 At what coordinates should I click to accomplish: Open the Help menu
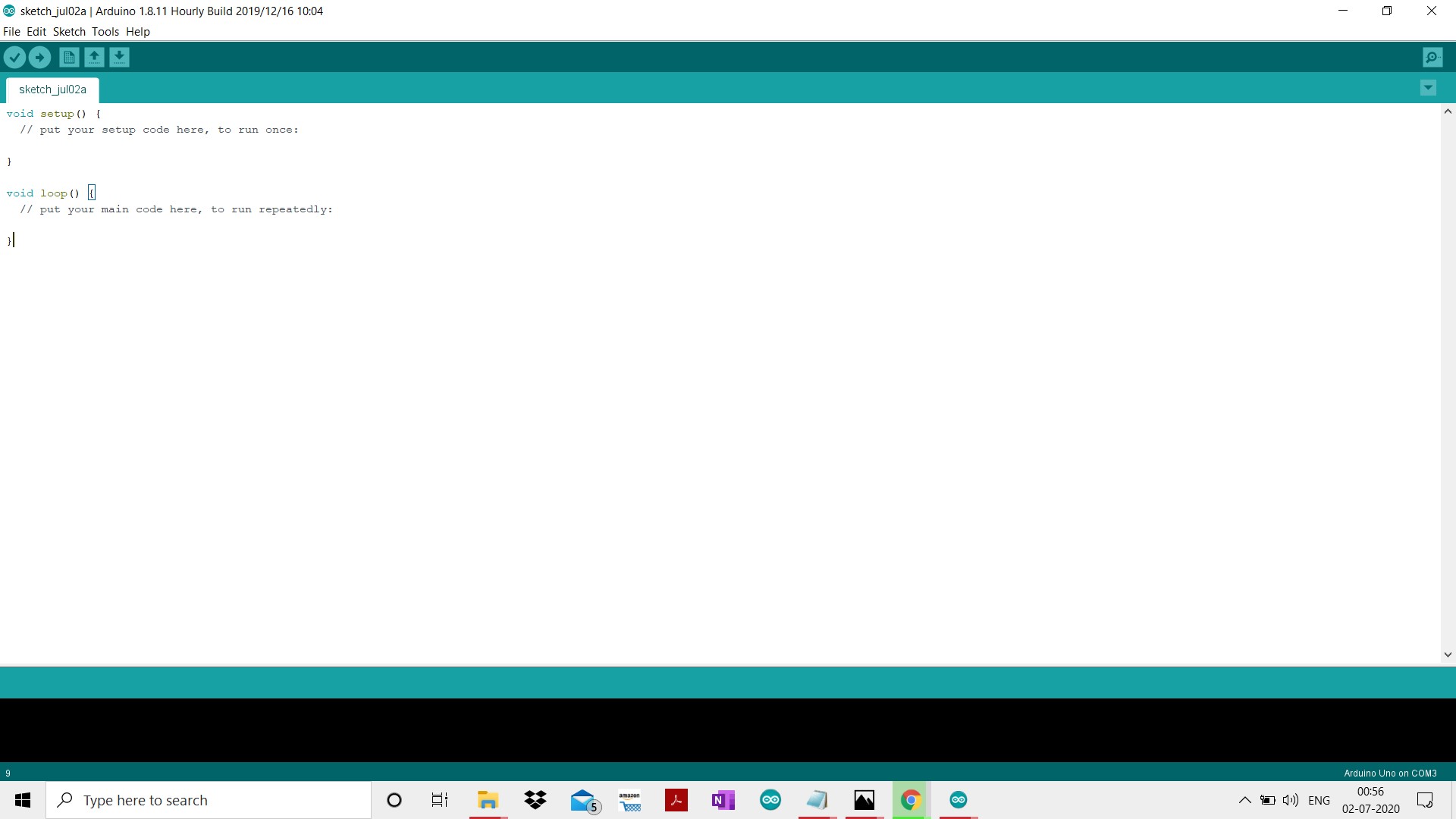[138, 32]
